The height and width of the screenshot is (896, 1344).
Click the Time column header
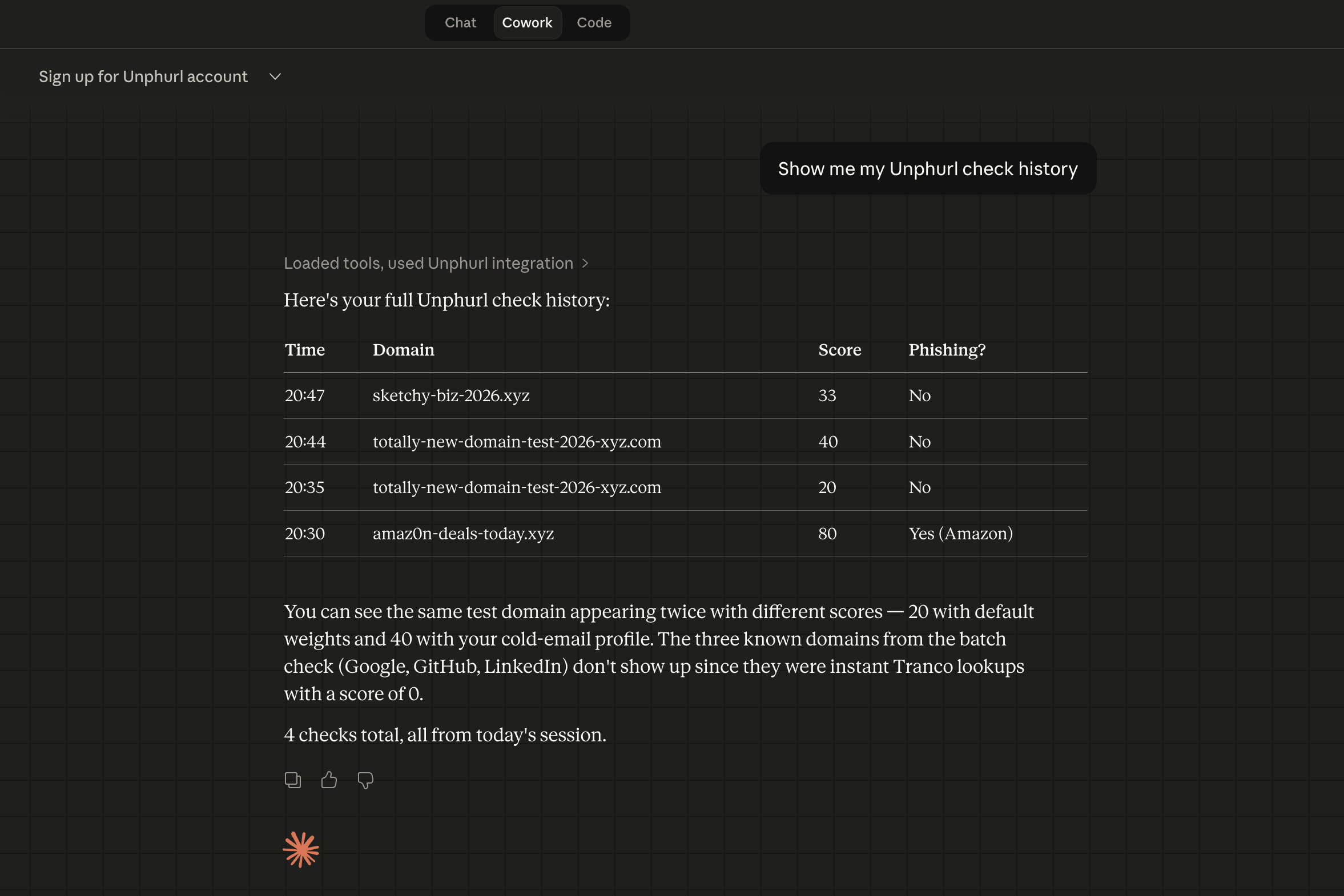pos(305,350)
